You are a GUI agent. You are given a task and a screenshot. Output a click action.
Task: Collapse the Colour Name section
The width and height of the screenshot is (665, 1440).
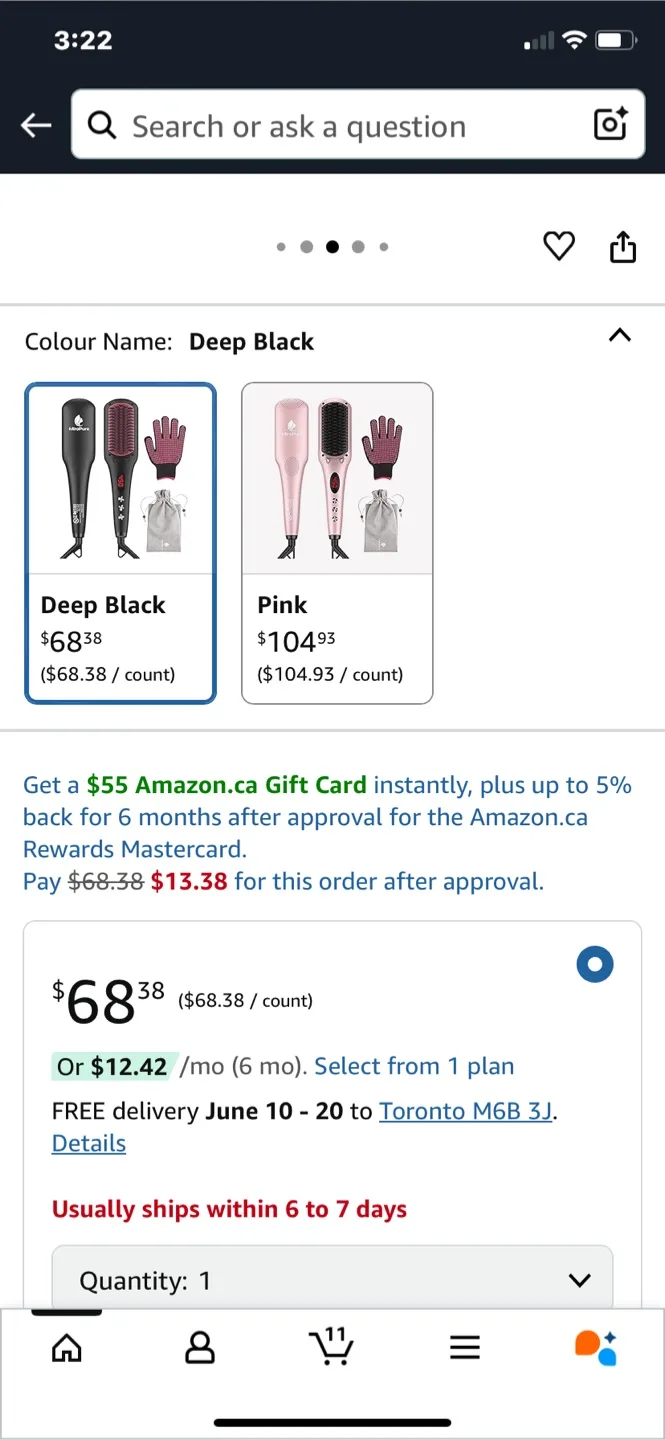pos(620,336)
